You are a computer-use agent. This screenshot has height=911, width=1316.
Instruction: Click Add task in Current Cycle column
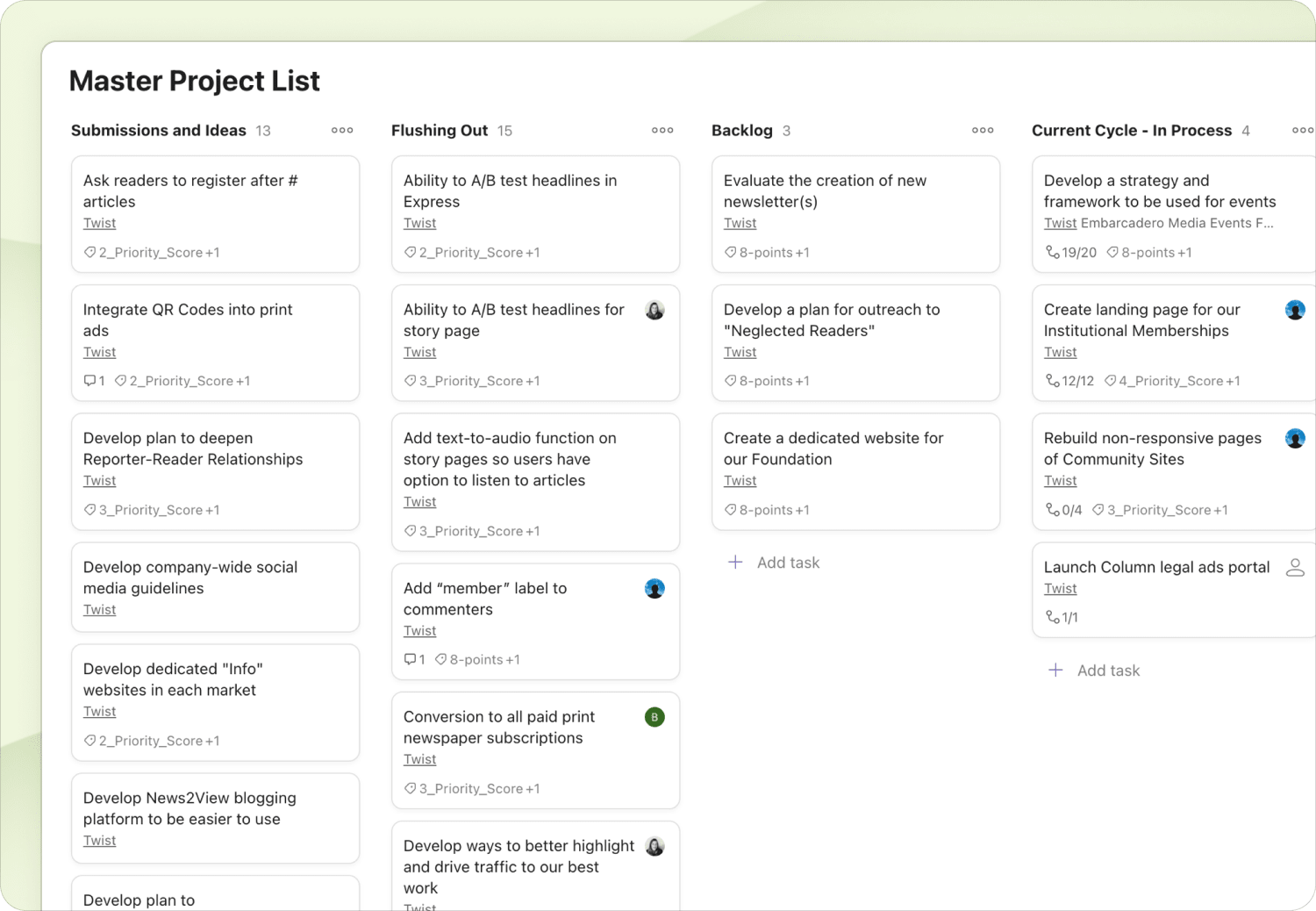click(x=1107, y=671)
